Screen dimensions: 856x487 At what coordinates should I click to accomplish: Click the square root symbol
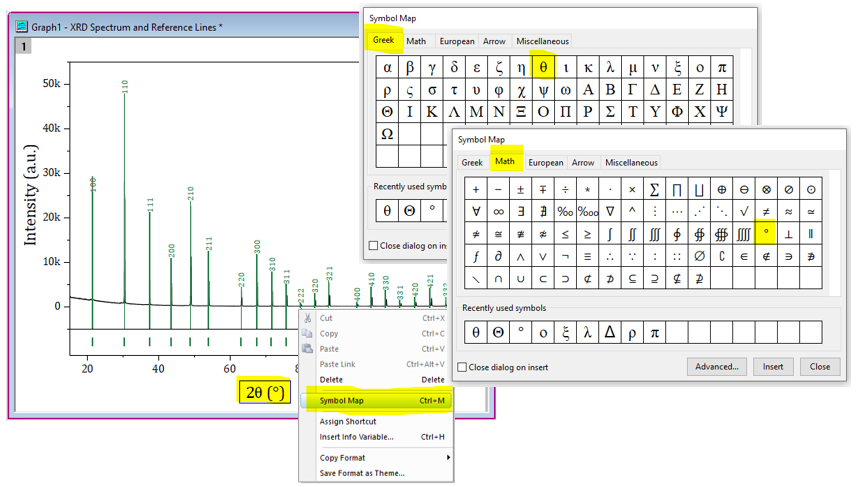[x=744, y=212]
